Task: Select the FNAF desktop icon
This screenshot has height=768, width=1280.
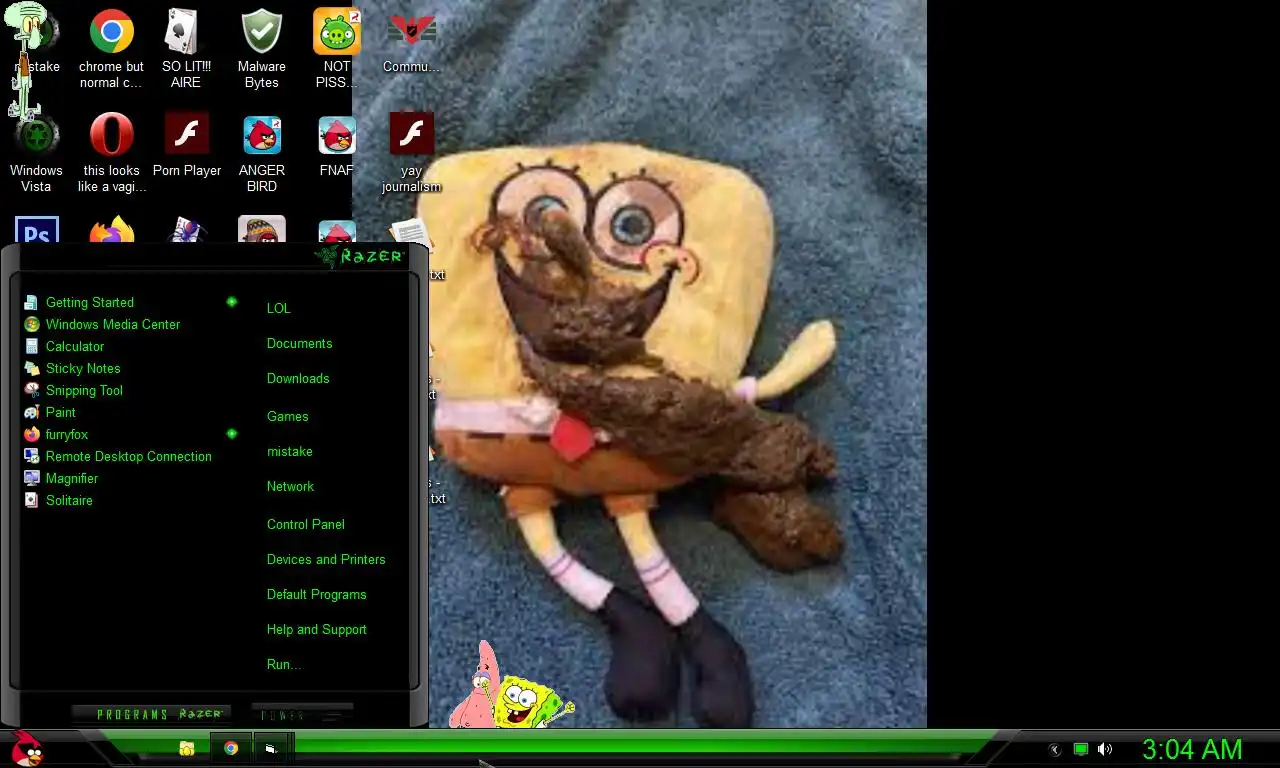Action: pos(337,146)
